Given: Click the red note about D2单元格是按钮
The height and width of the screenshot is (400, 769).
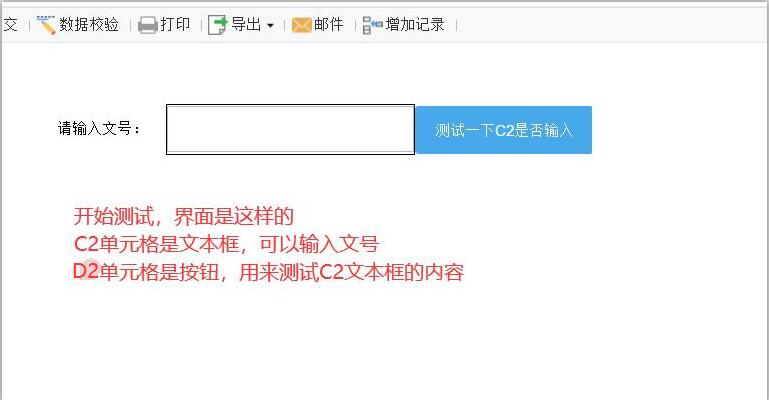Looking at the screenshot, I should pyautogui.click(x=268, y=272).
